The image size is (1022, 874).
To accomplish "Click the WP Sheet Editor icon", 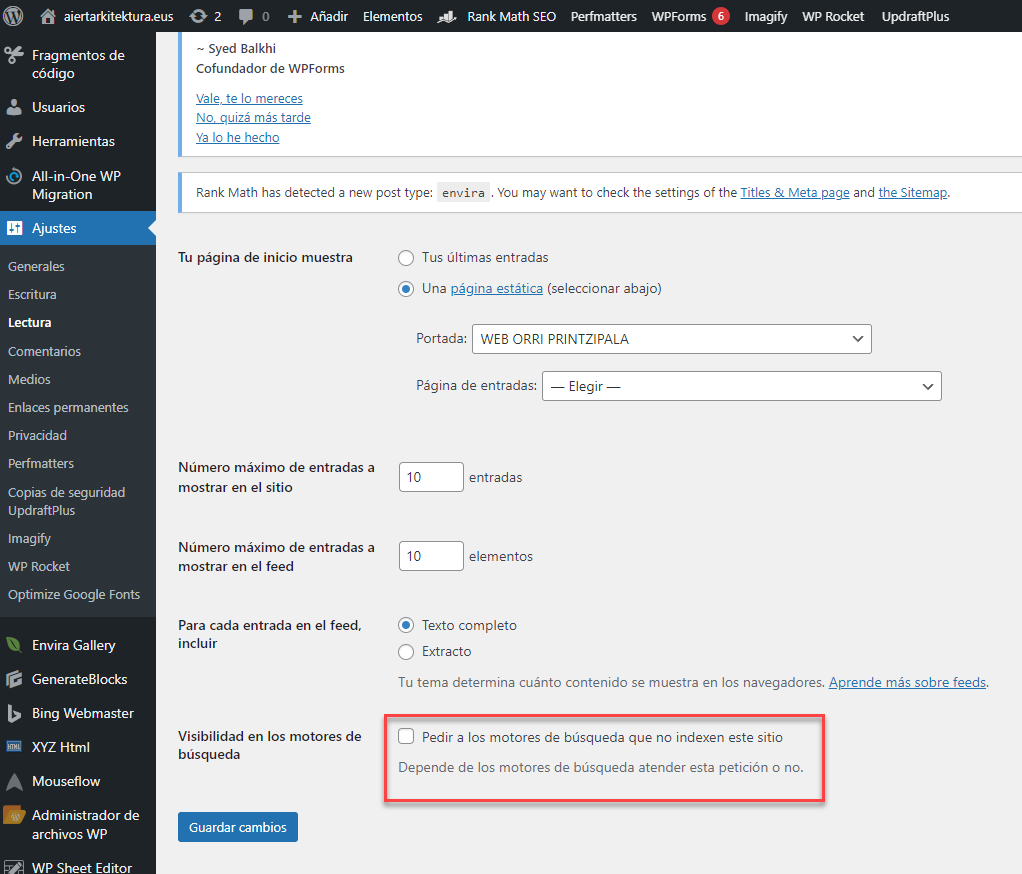I will (14, 867).
